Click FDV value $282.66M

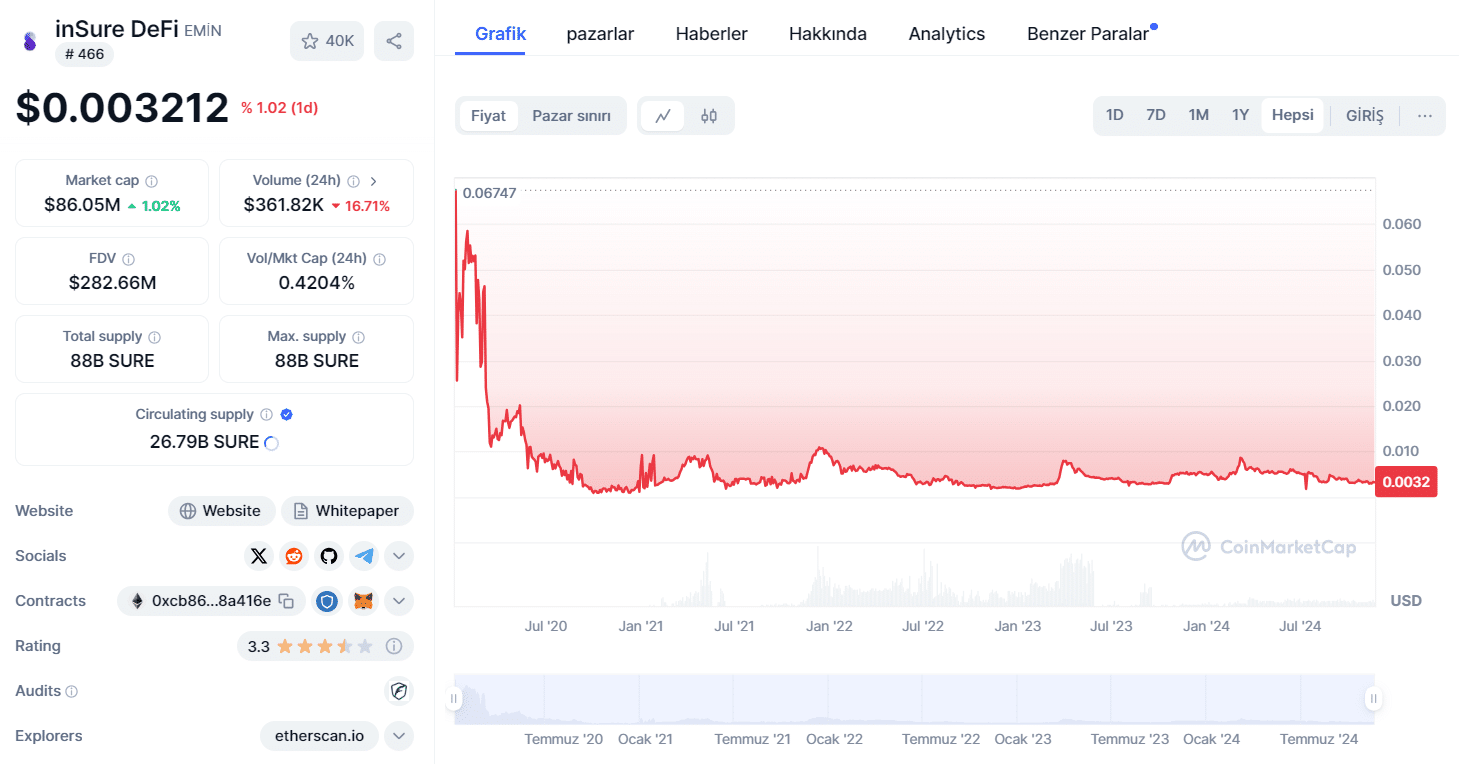112,283
